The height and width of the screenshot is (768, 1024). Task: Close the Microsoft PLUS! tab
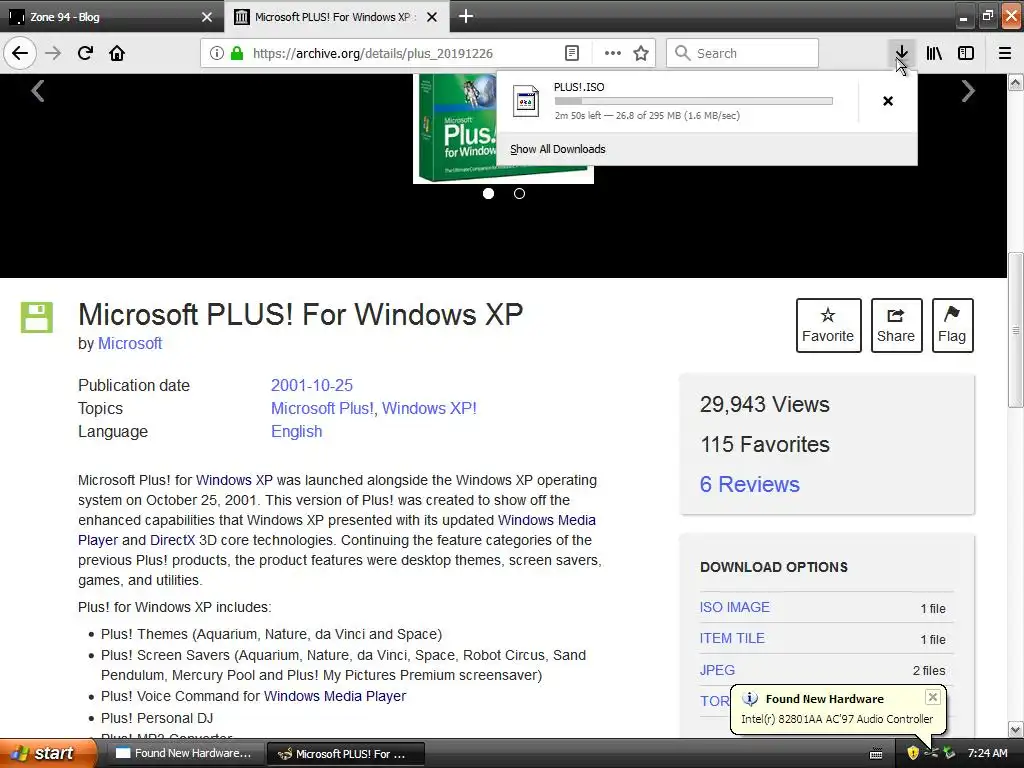pyautogui.click(x=432, y=17)
